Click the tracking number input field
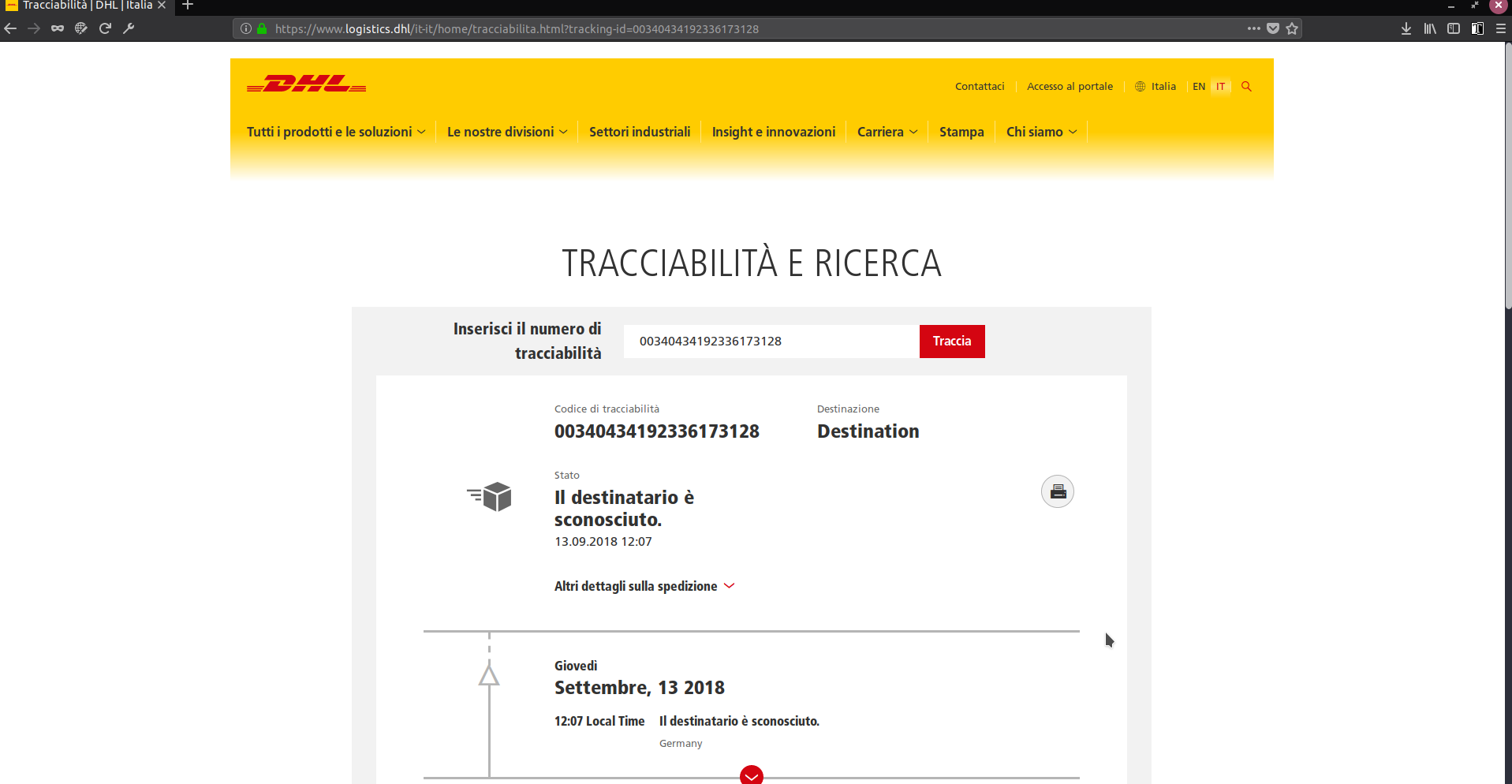The height and width of the screenshot is (784, 1512). point(771,342)
